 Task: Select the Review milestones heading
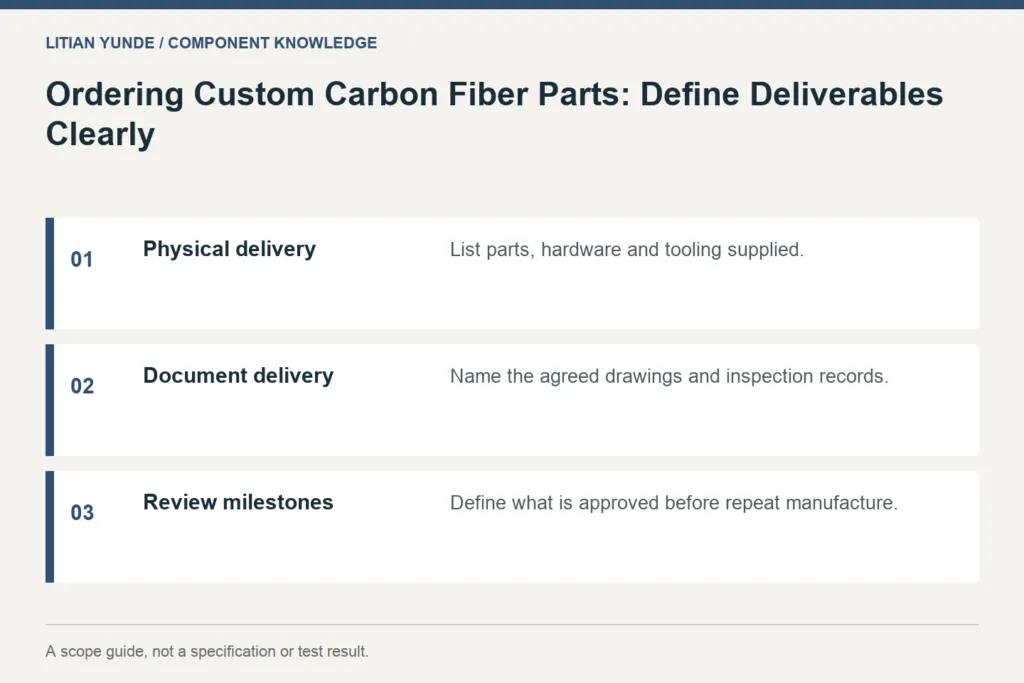pos(238,502)
